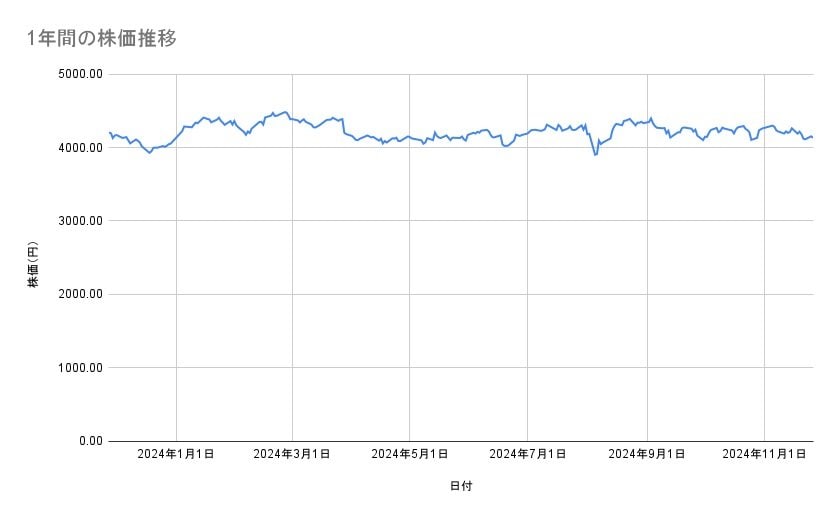Click the 2024年7月1日 date label

(x=527, y=455)
